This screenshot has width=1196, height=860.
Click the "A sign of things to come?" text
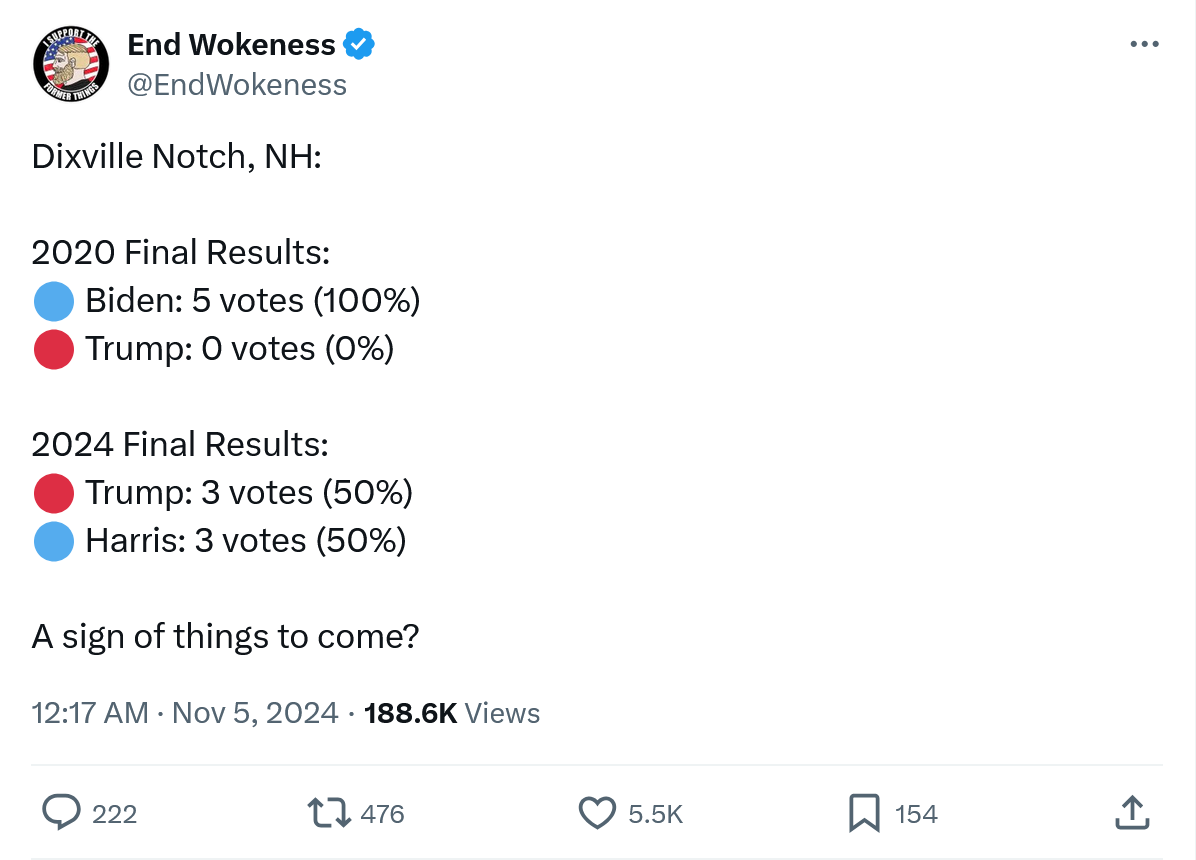pos(225,637)
